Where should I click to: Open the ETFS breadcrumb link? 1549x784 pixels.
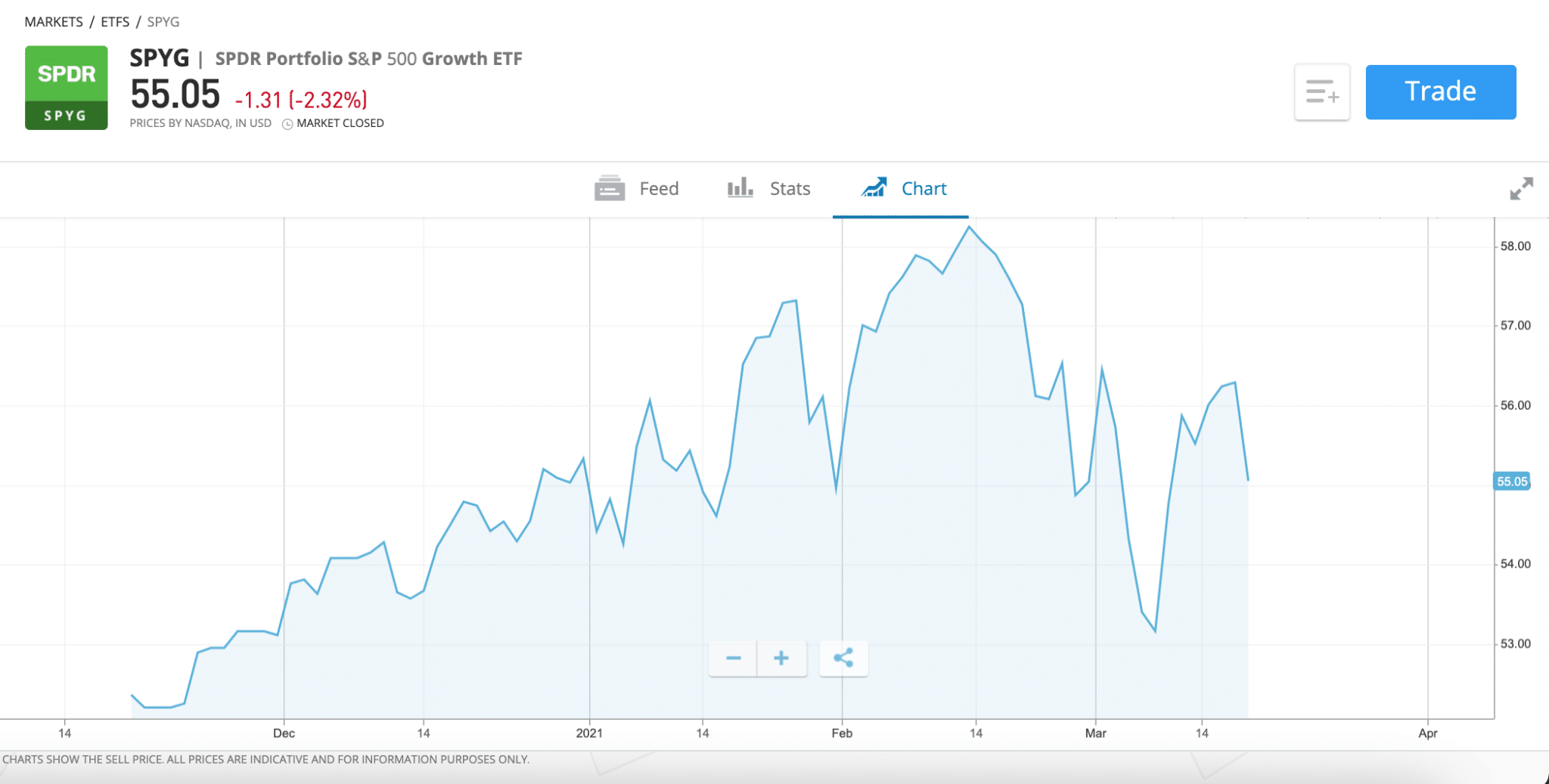(x=116, y=22)
